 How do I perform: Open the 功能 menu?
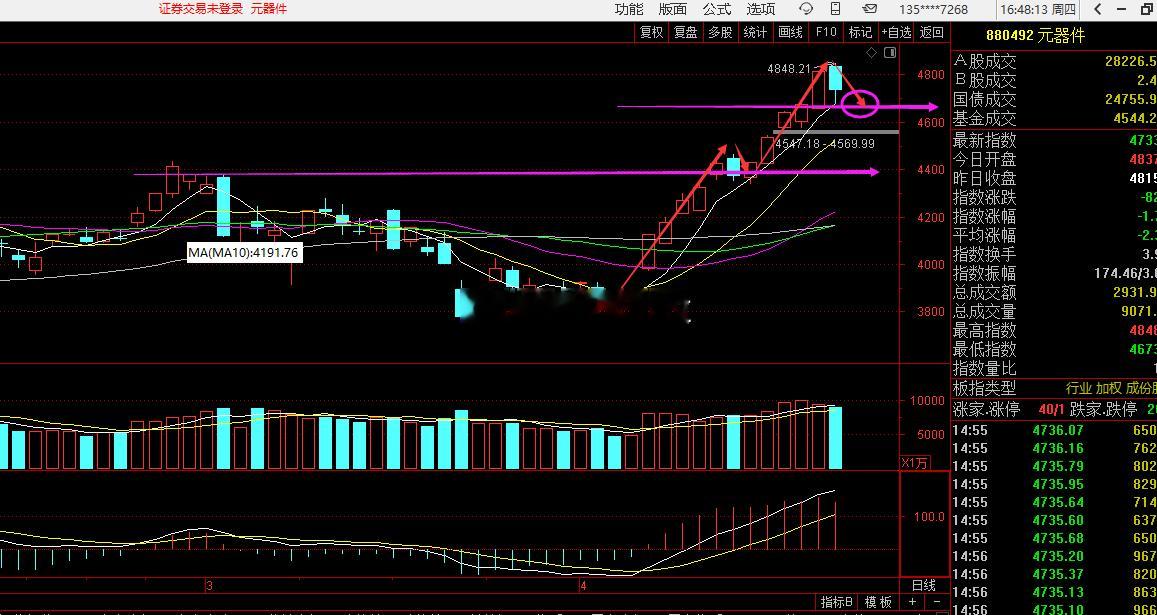[629, 9]
